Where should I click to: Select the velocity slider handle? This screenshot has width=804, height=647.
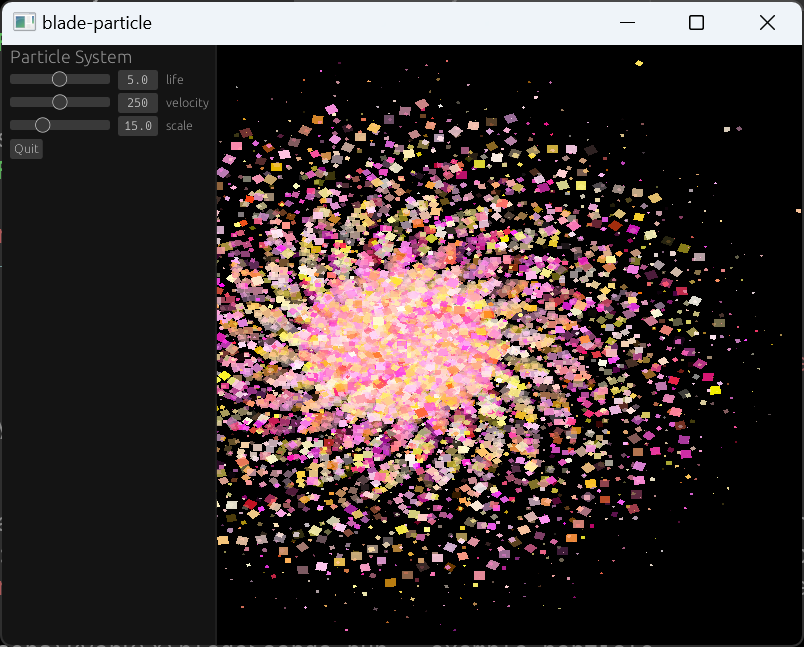(59, 102)
